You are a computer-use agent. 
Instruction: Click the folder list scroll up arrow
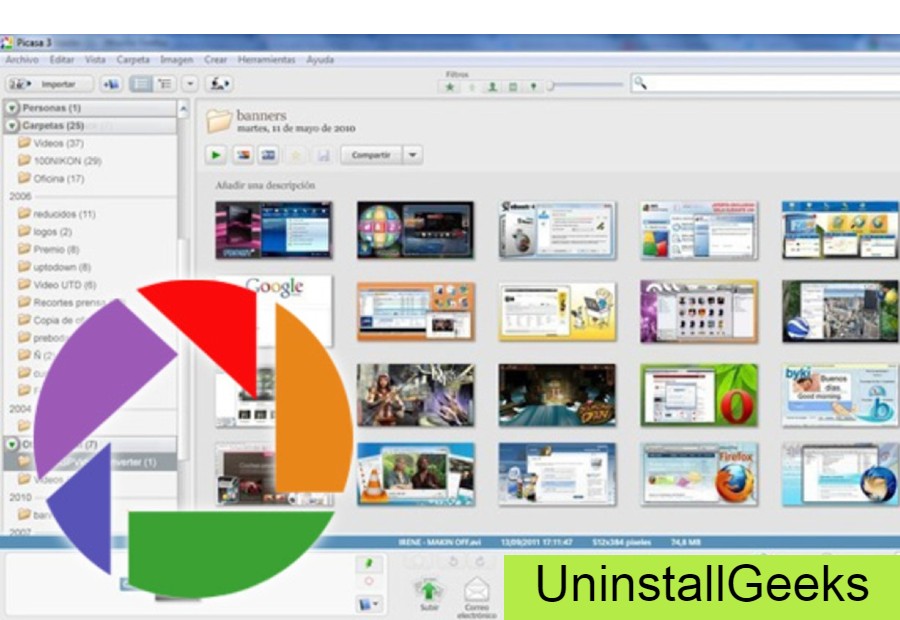click(x=183, y=108)
